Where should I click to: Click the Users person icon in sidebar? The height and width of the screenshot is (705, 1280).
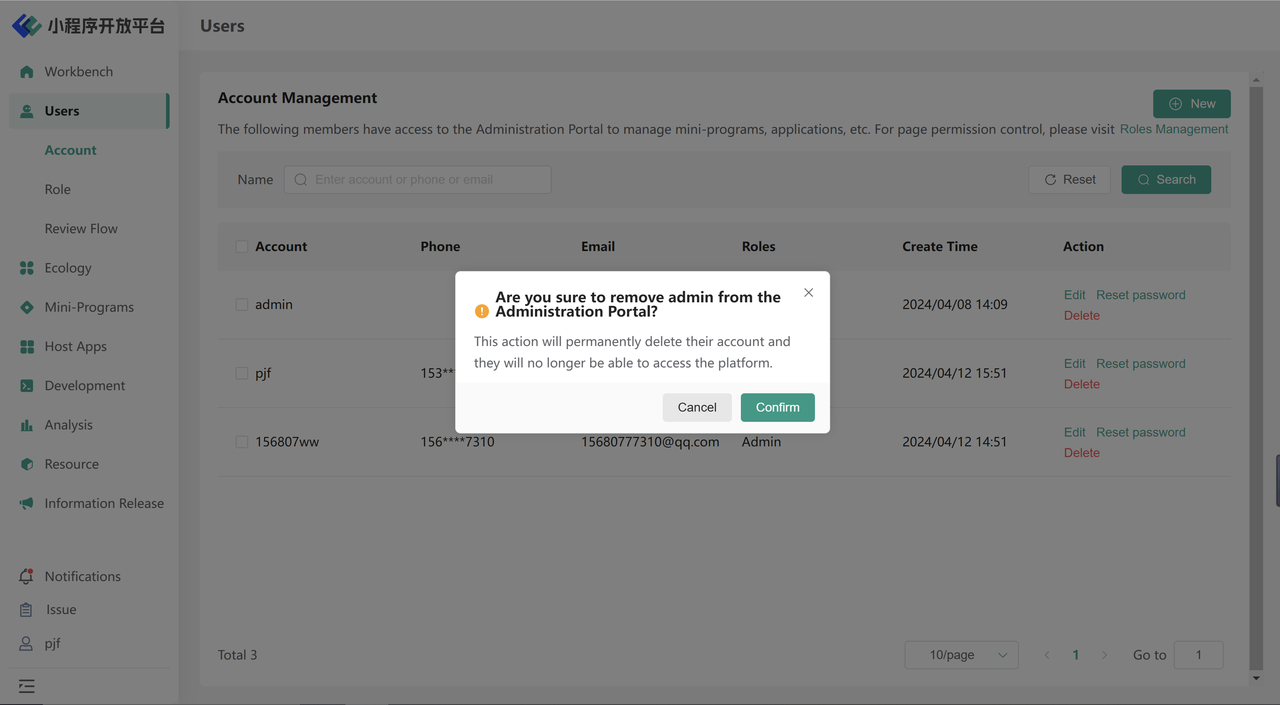(27, 111)
